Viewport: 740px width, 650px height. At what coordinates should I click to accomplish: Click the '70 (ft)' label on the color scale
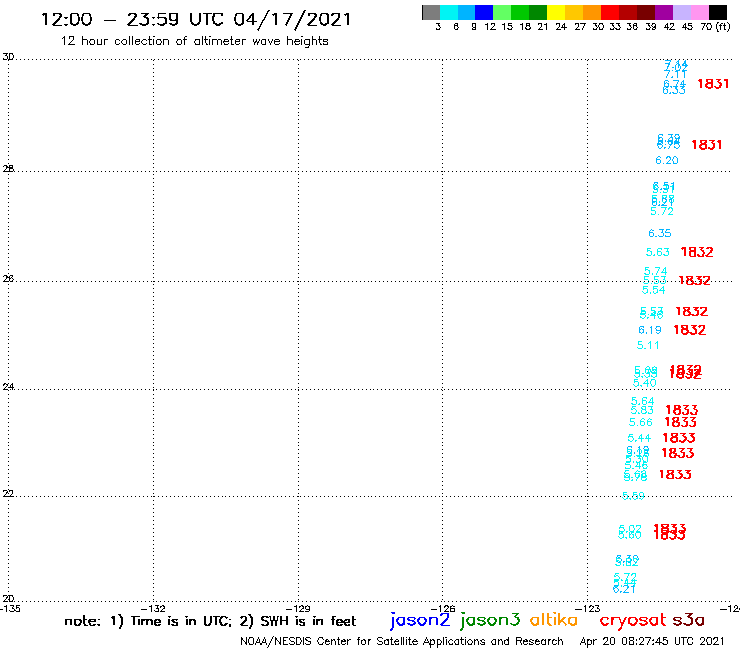tap(715, 27)
